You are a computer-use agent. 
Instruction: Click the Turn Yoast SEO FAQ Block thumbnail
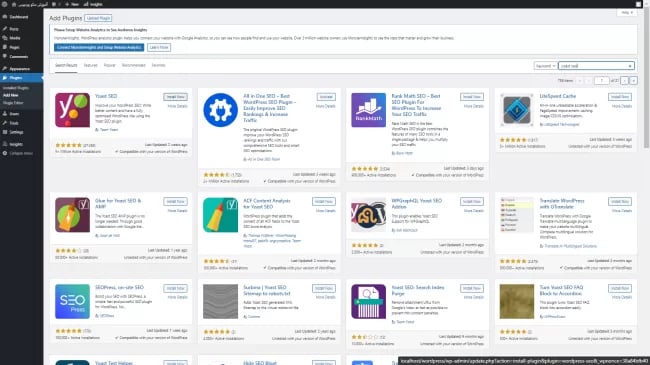coord(517,302)
